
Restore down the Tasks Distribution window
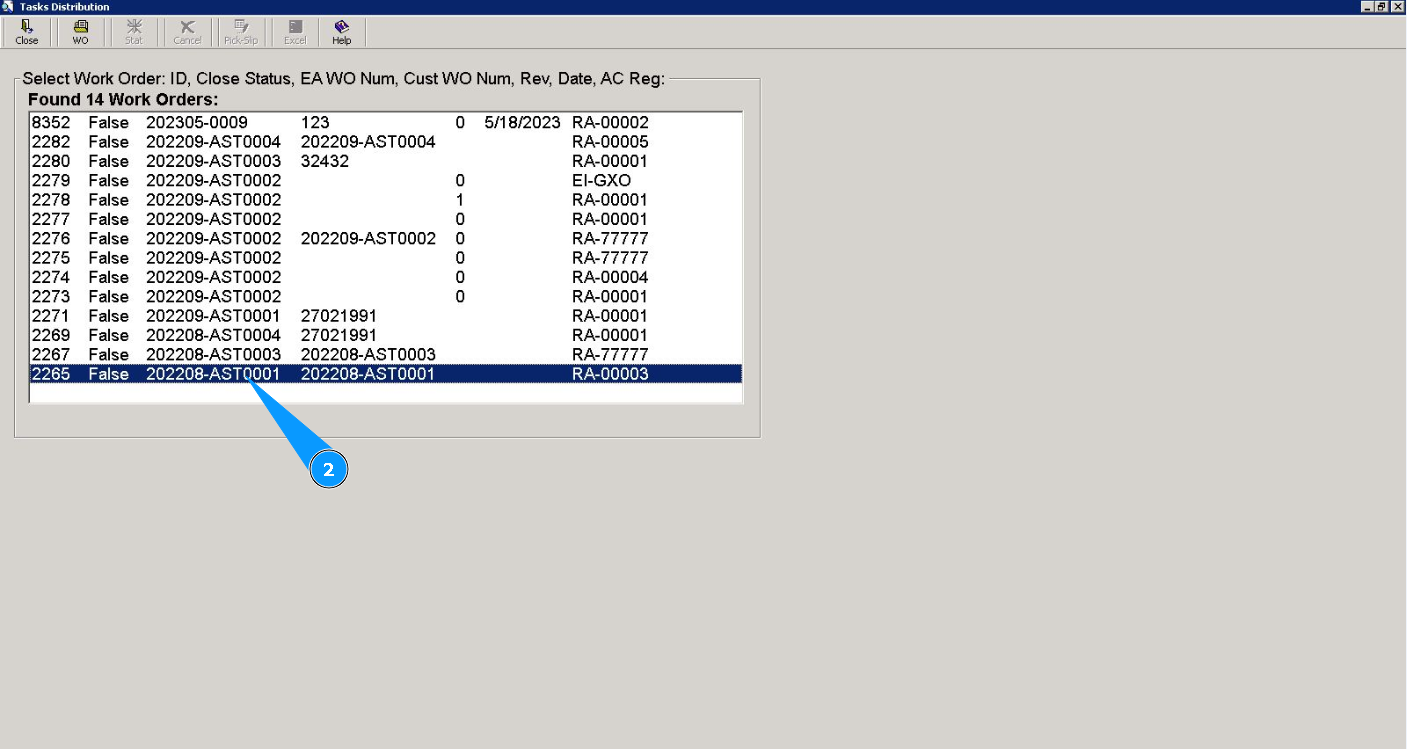click(1383, 7)
